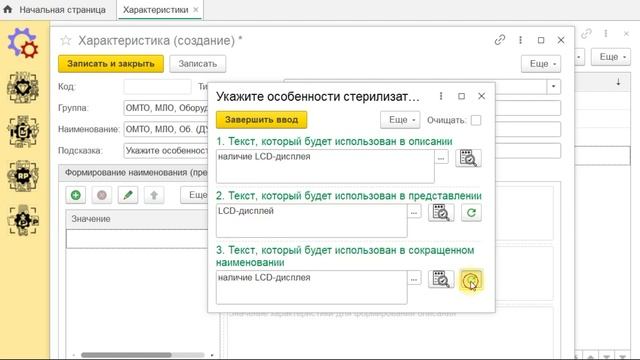This screenshot has height=360, width=640.
Task: Click refresh icon for short name text
Action: click(x=471, y=280)
